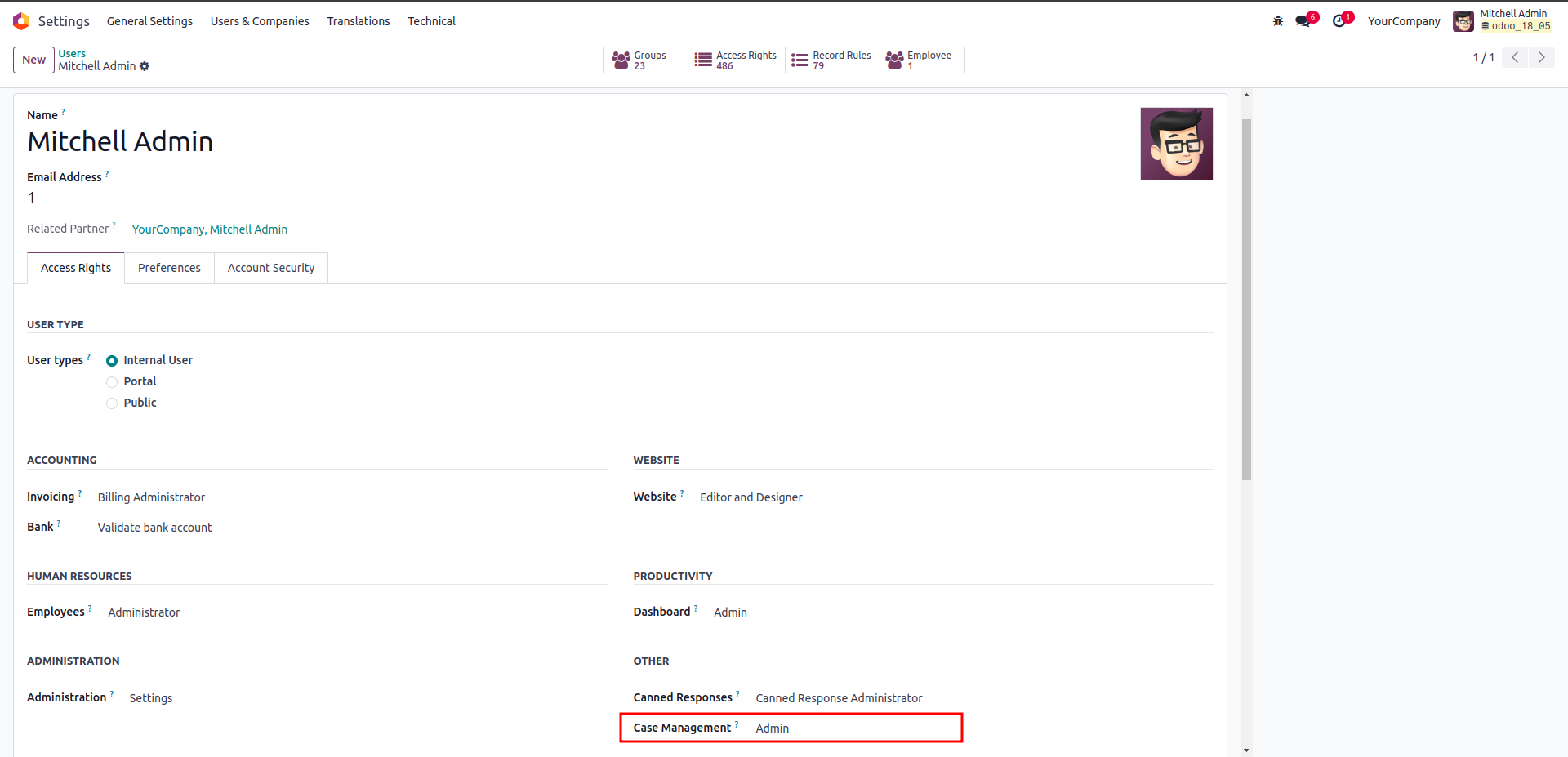This screenshot has width=1568, height=757.
Task: Click the user profile photo on form
Action: [1176, 144]
